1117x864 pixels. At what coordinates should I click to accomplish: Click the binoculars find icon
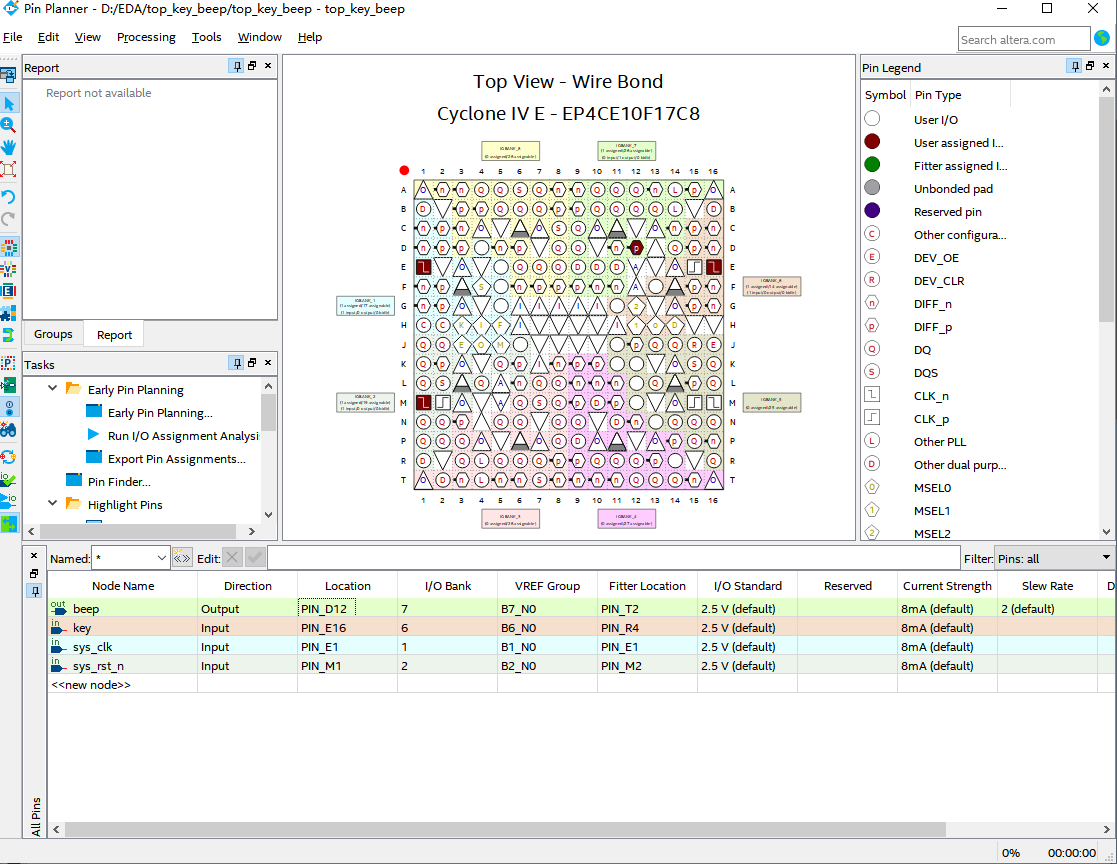pyautogui.click(x=9, y=430)
